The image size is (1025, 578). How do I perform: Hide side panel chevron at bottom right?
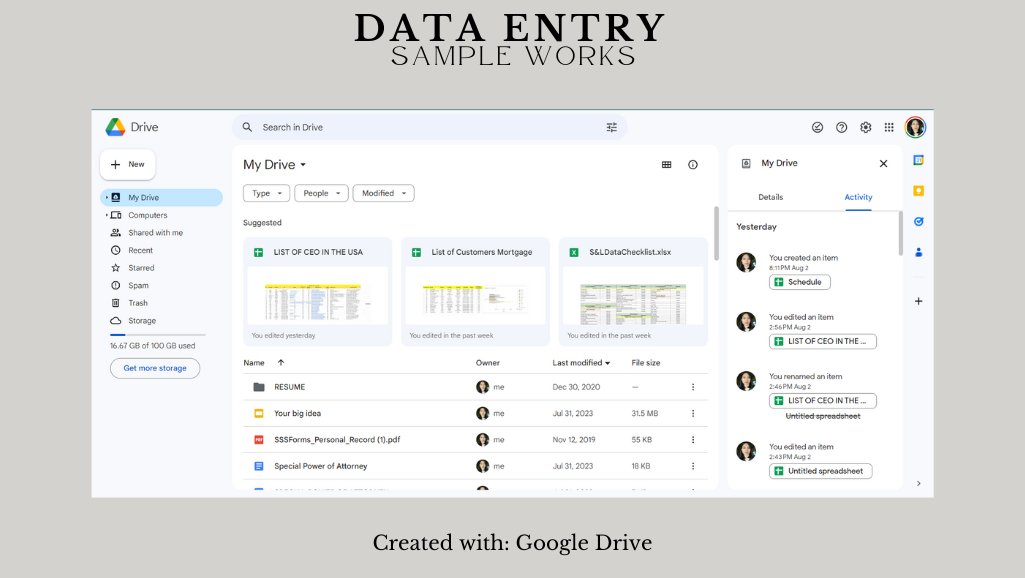tap(918, 484)
